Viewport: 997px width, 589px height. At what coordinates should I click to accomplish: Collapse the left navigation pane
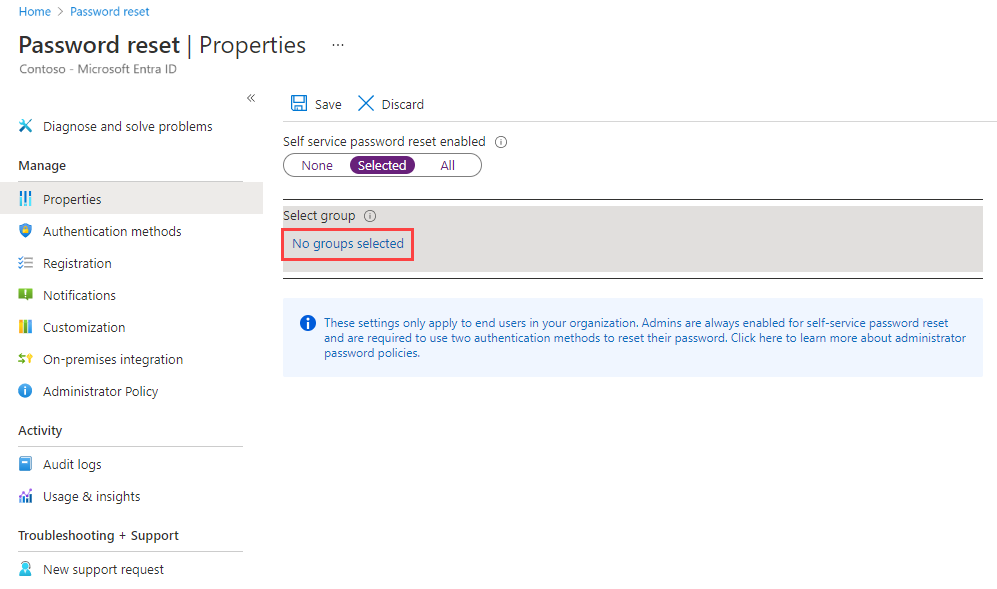[251, 98]
